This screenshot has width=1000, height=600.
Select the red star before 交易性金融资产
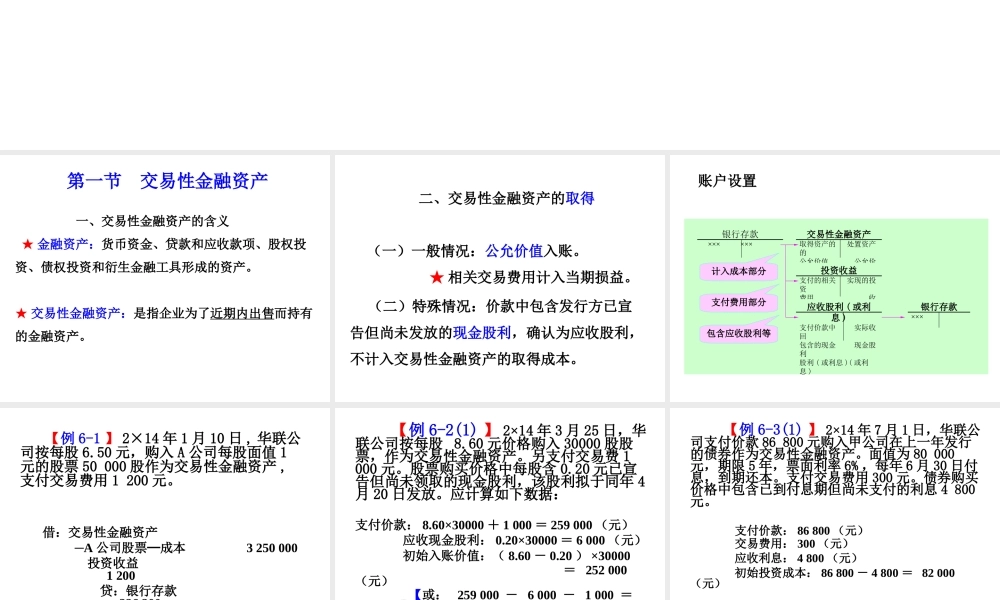click(x=19, y=312)
